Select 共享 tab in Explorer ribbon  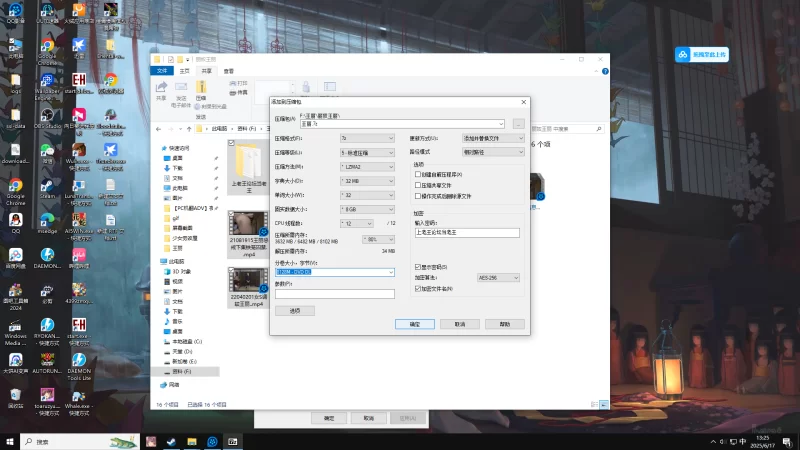click(x=206, y=71)
